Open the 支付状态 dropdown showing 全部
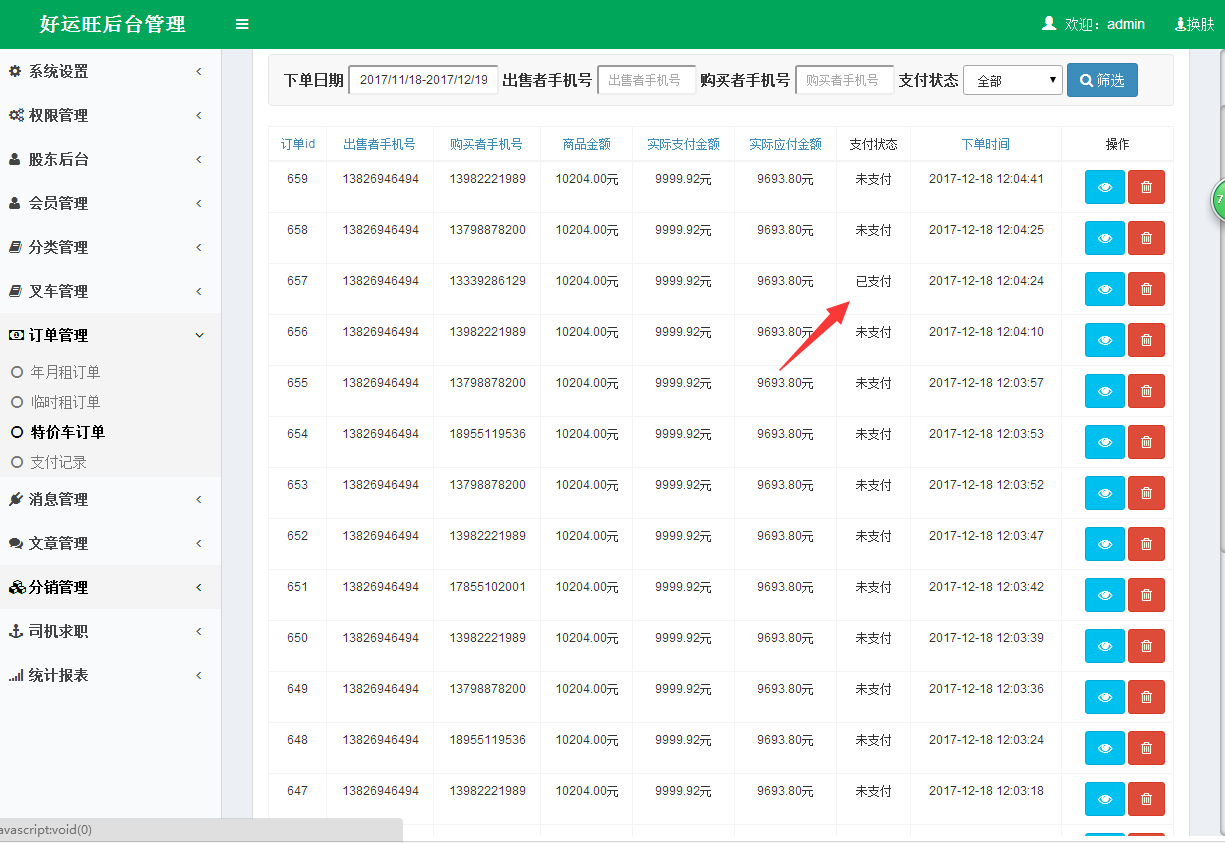 pos(1012,81)
